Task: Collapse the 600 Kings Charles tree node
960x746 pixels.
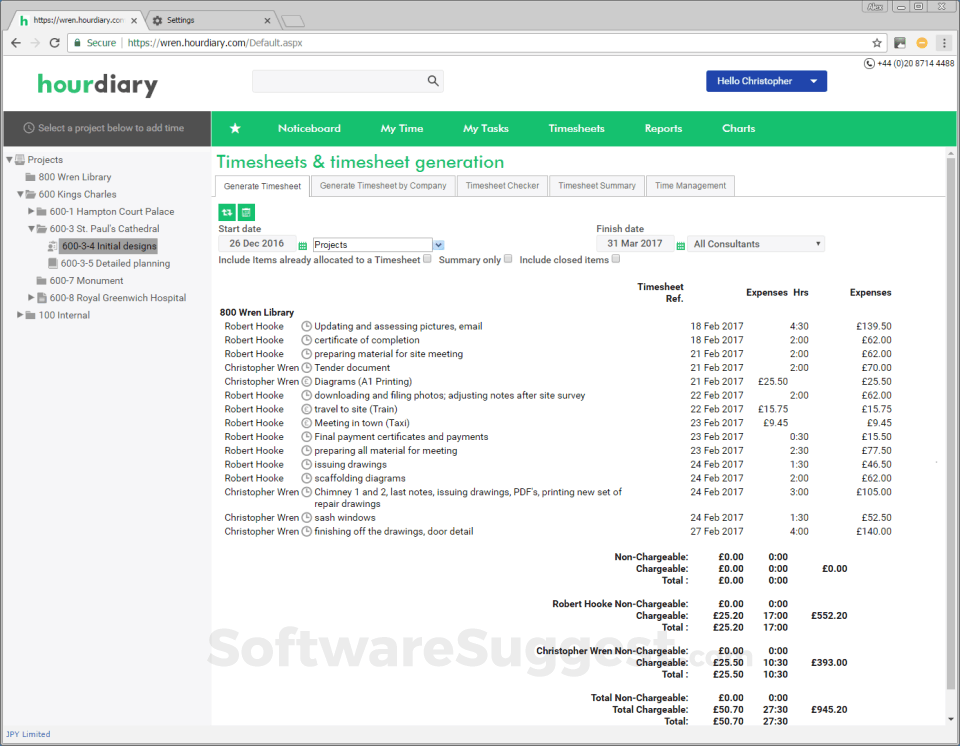Action: tap(20, 194)
